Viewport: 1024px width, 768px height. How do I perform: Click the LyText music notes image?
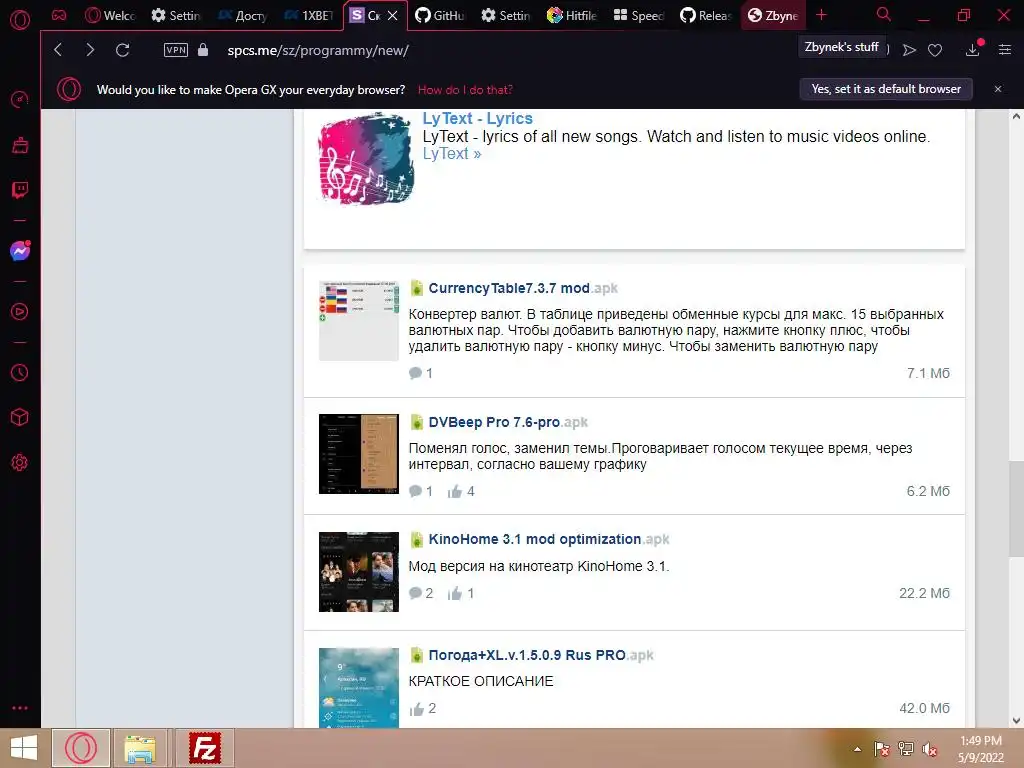coord(366,159)
